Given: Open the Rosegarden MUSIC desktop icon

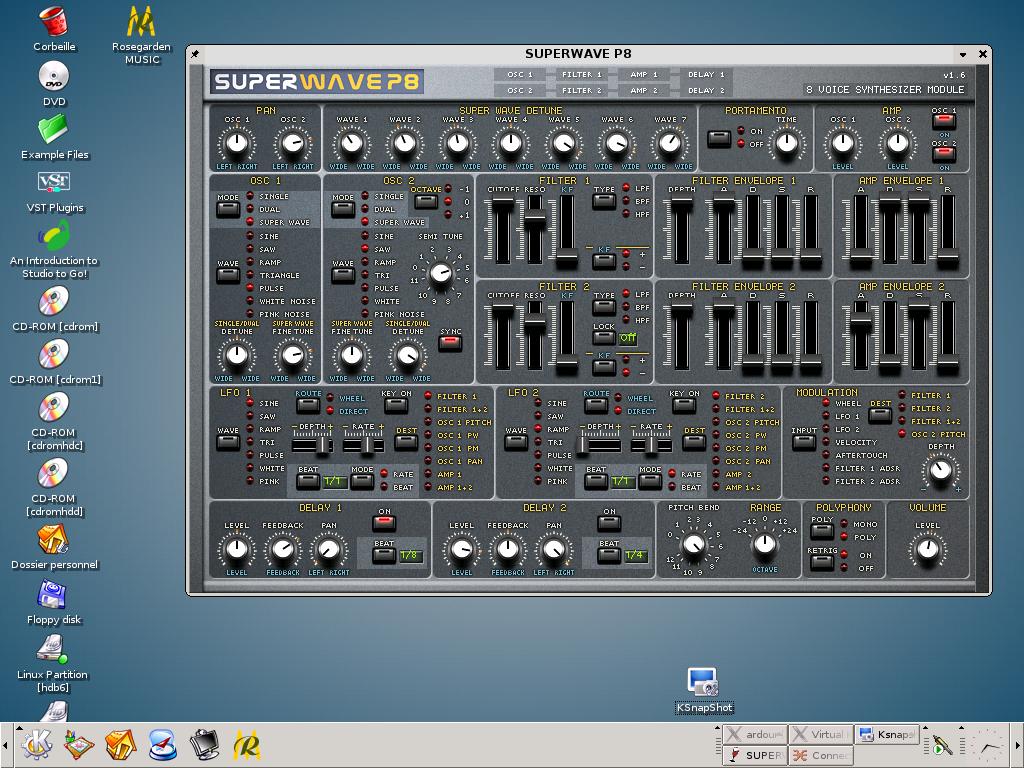Looking at the screenshot, I should coord(142,23).
